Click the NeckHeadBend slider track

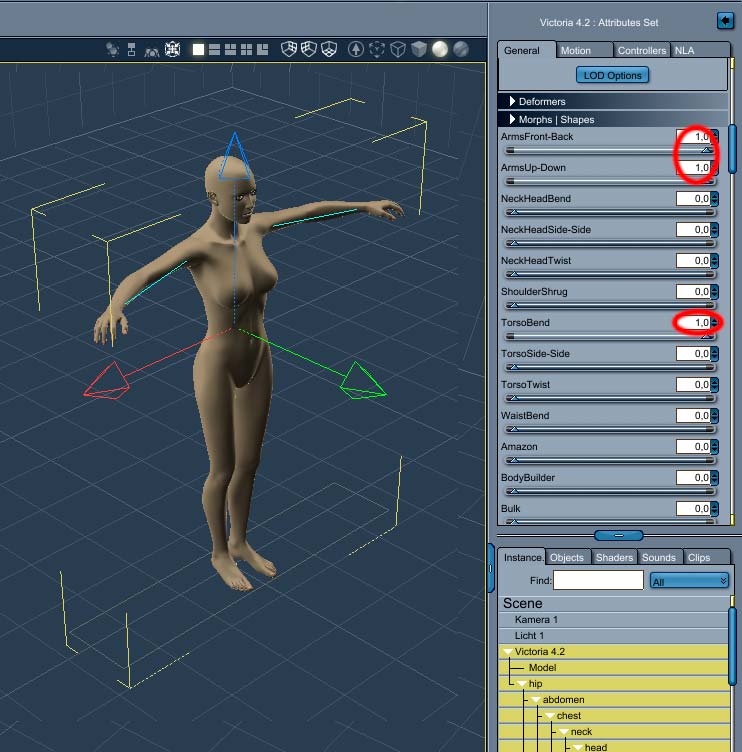pyautogui.click(x=611, y=212)
